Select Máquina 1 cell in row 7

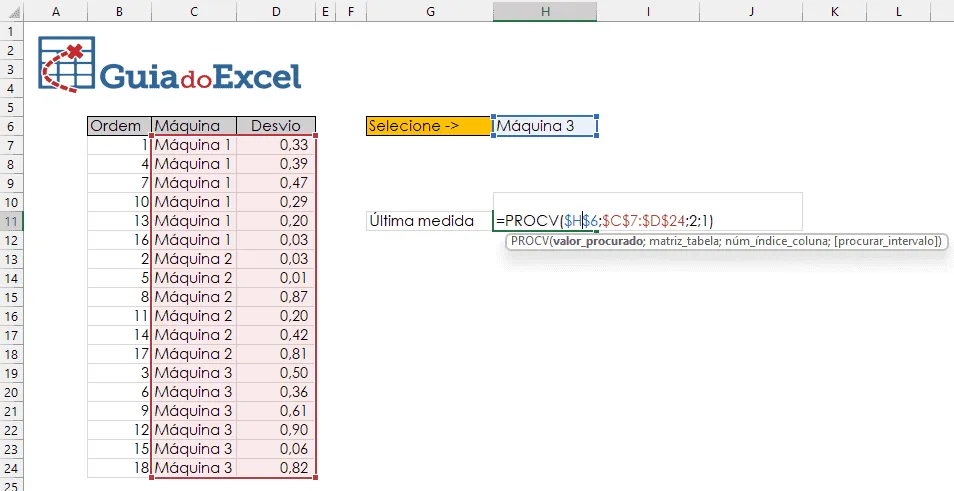tap(194, 145)
